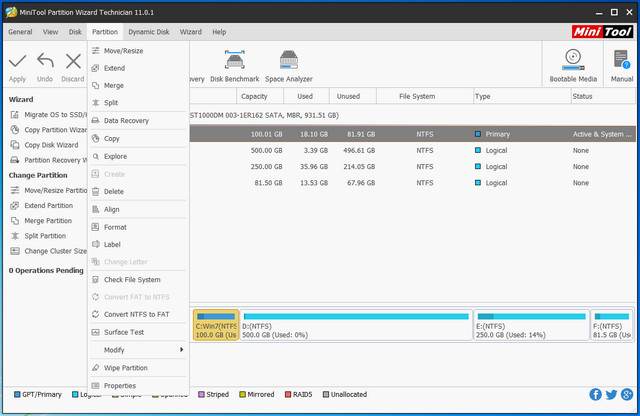Choose Delete from the Partition menu
Image resolution: width=640 pixels, height=416 pixels.
pos(138,191)
